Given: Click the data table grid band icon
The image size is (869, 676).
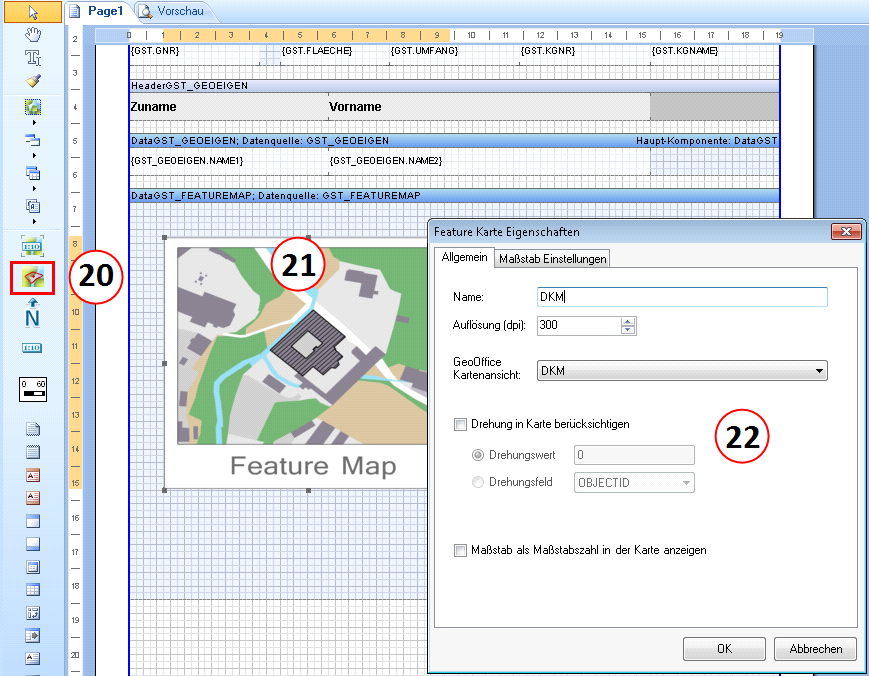Looking at the screenshot, I should pyautogui.click(x=33, y=590).
